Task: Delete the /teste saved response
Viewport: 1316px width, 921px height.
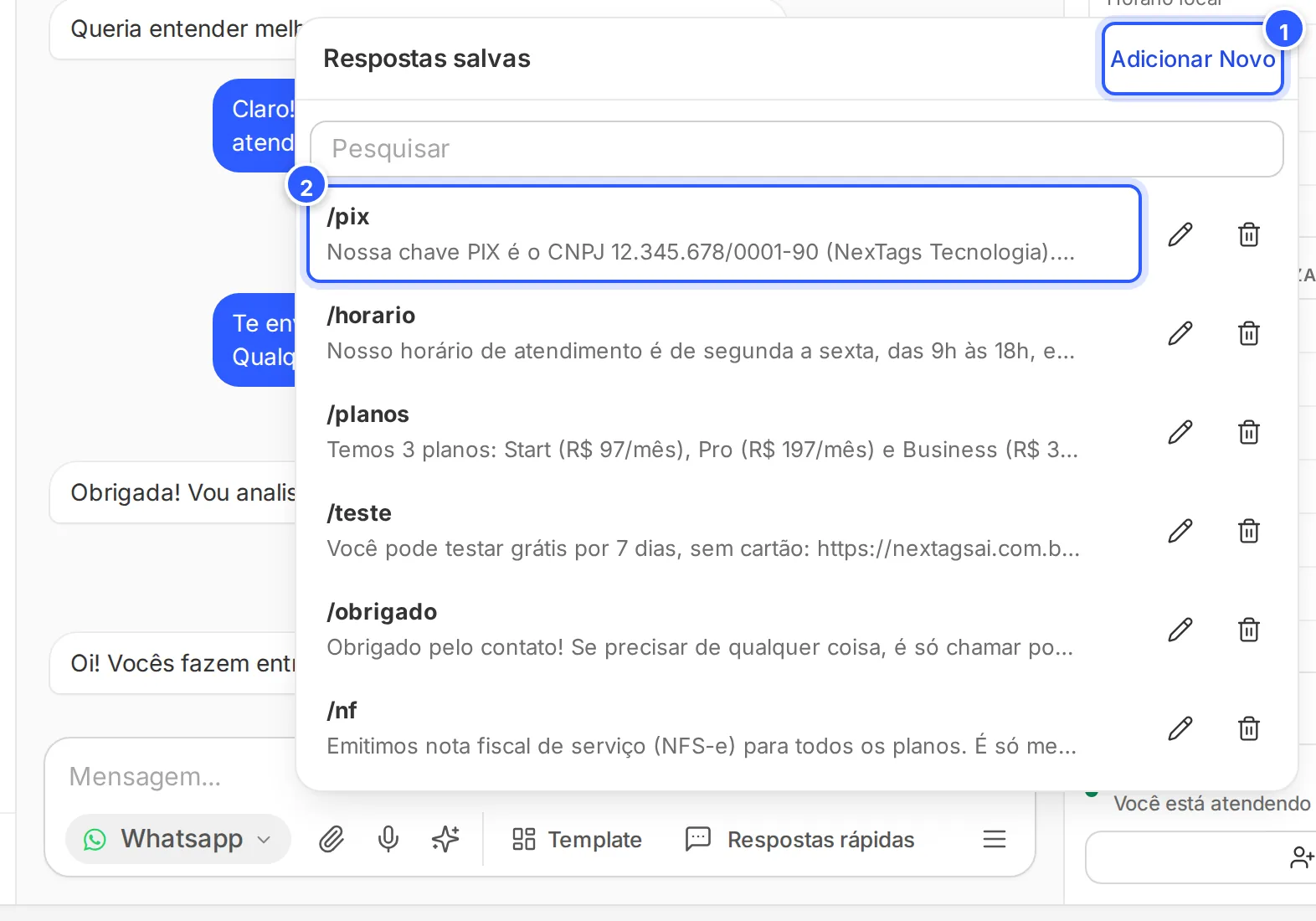Action: click(1249, 531)
